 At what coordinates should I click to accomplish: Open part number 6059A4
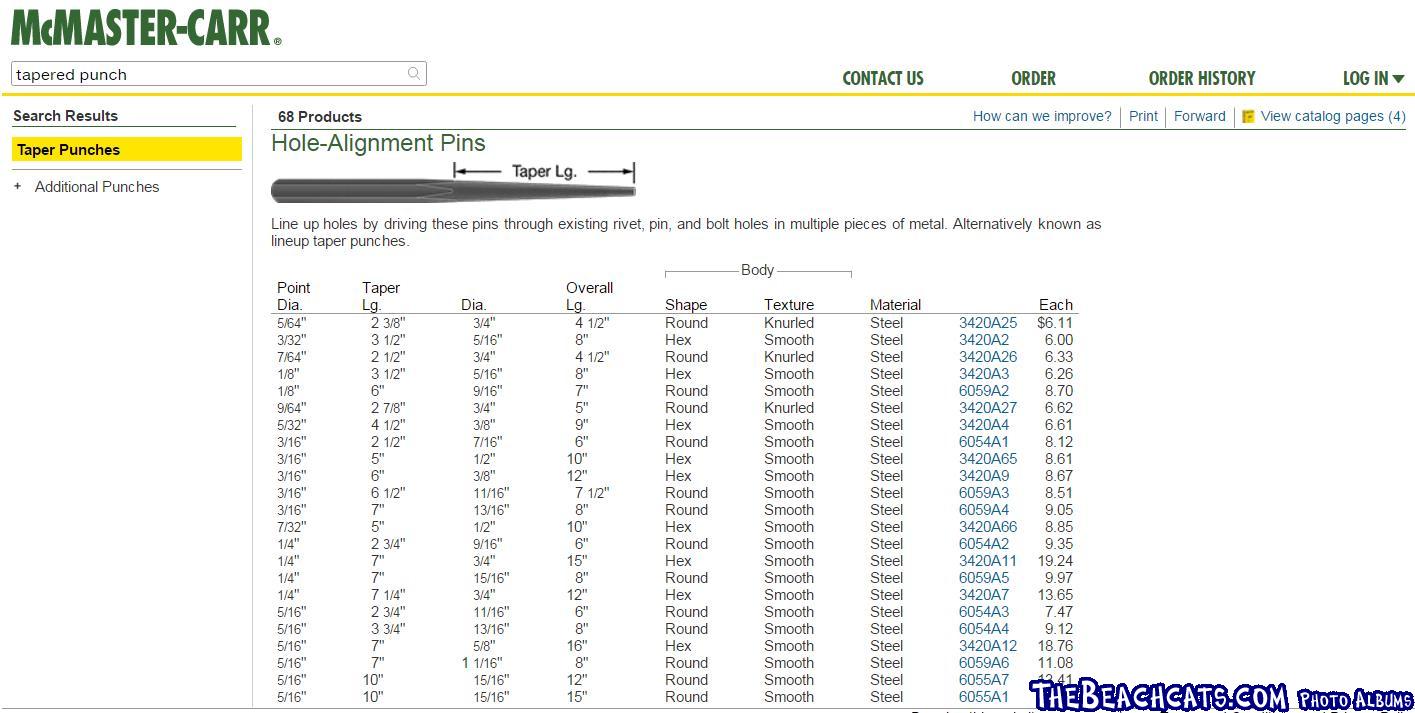[x=984, y=510]
